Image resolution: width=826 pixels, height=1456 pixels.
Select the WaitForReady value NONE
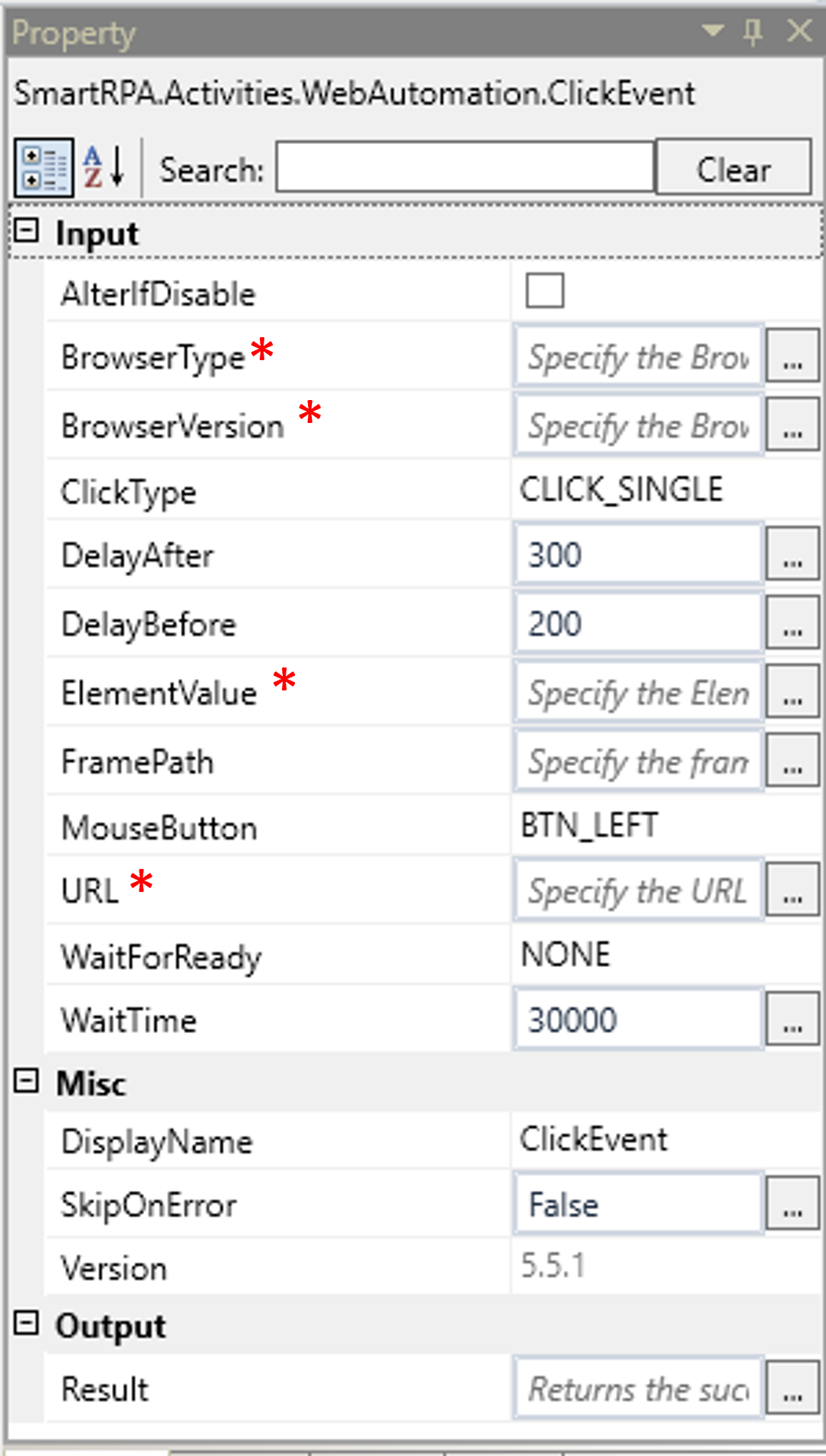565,955
